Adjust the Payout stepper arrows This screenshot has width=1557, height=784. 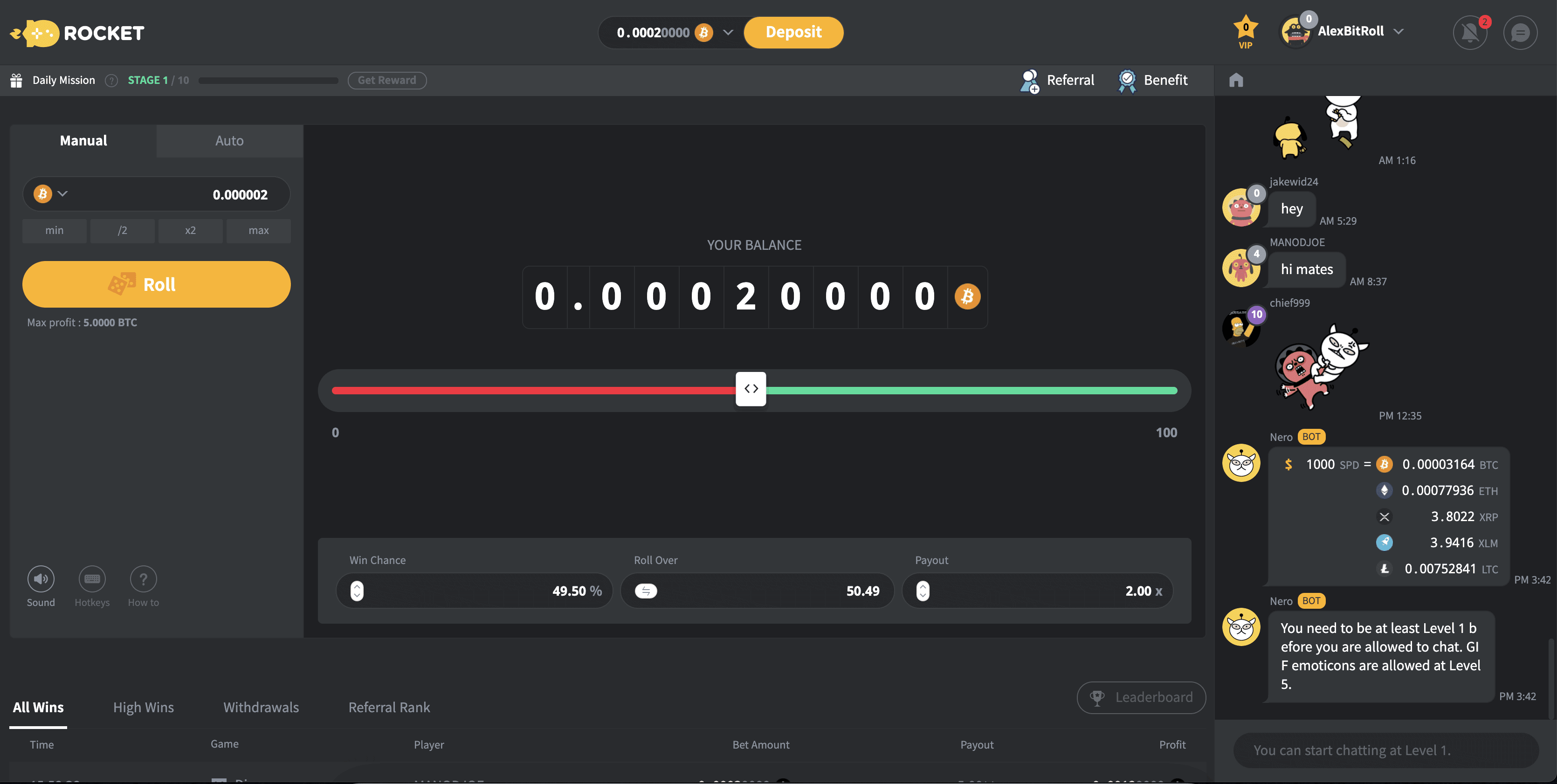click(x=923, y=591)
